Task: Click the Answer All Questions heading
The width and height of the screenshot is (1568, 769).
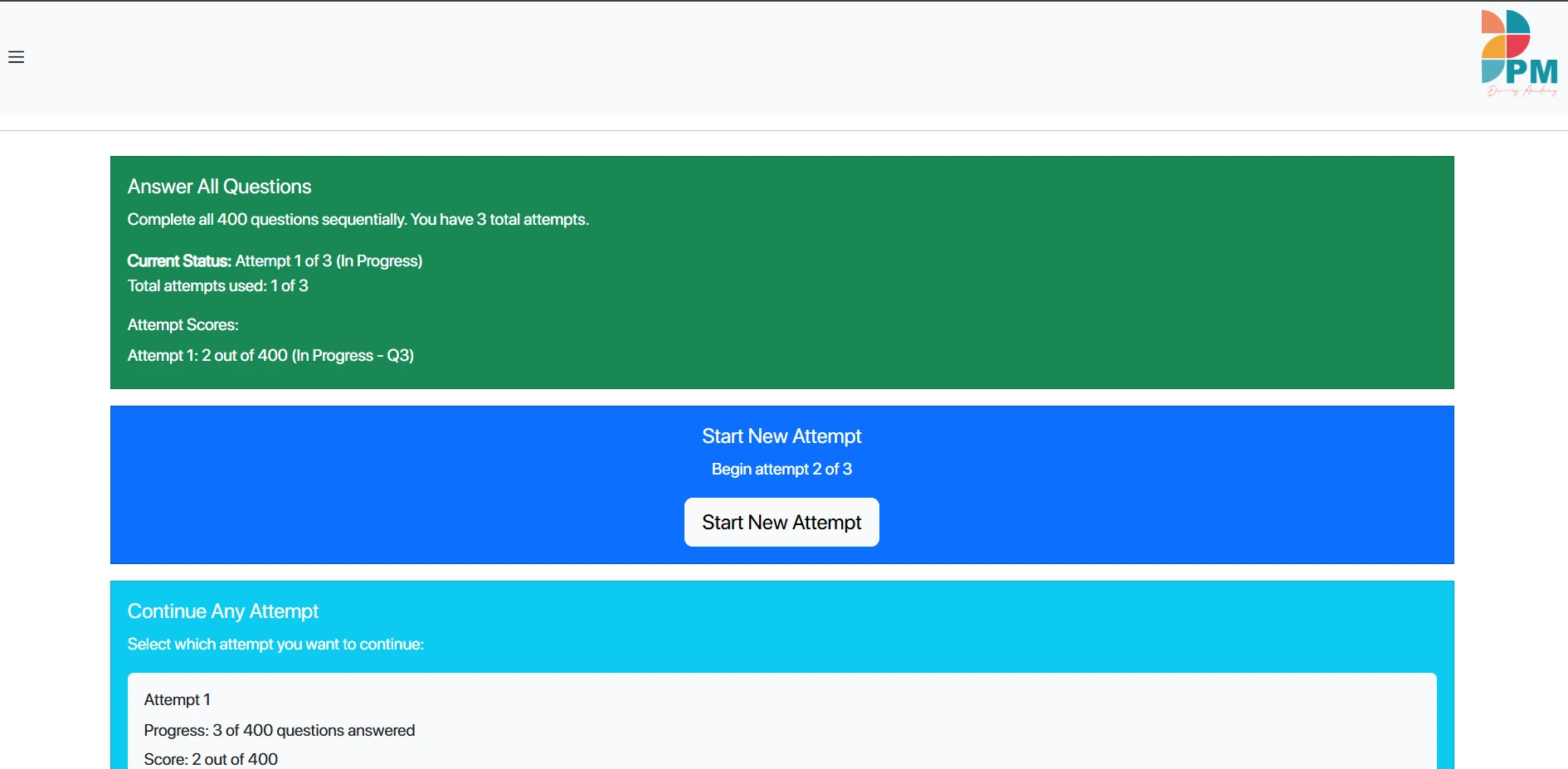Action: (219, 187)
